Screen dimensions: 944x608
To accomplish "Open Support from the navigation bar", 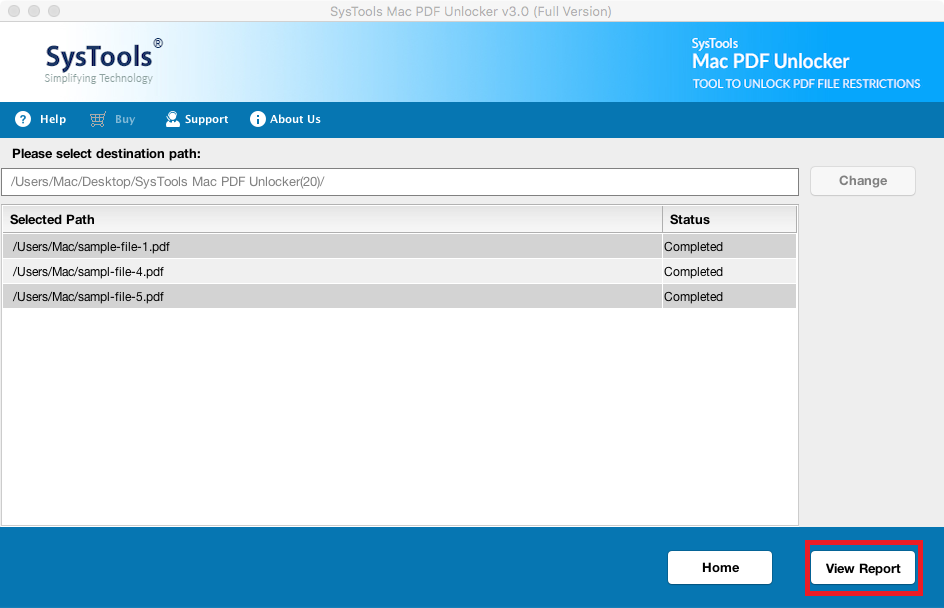I will 205,119.
